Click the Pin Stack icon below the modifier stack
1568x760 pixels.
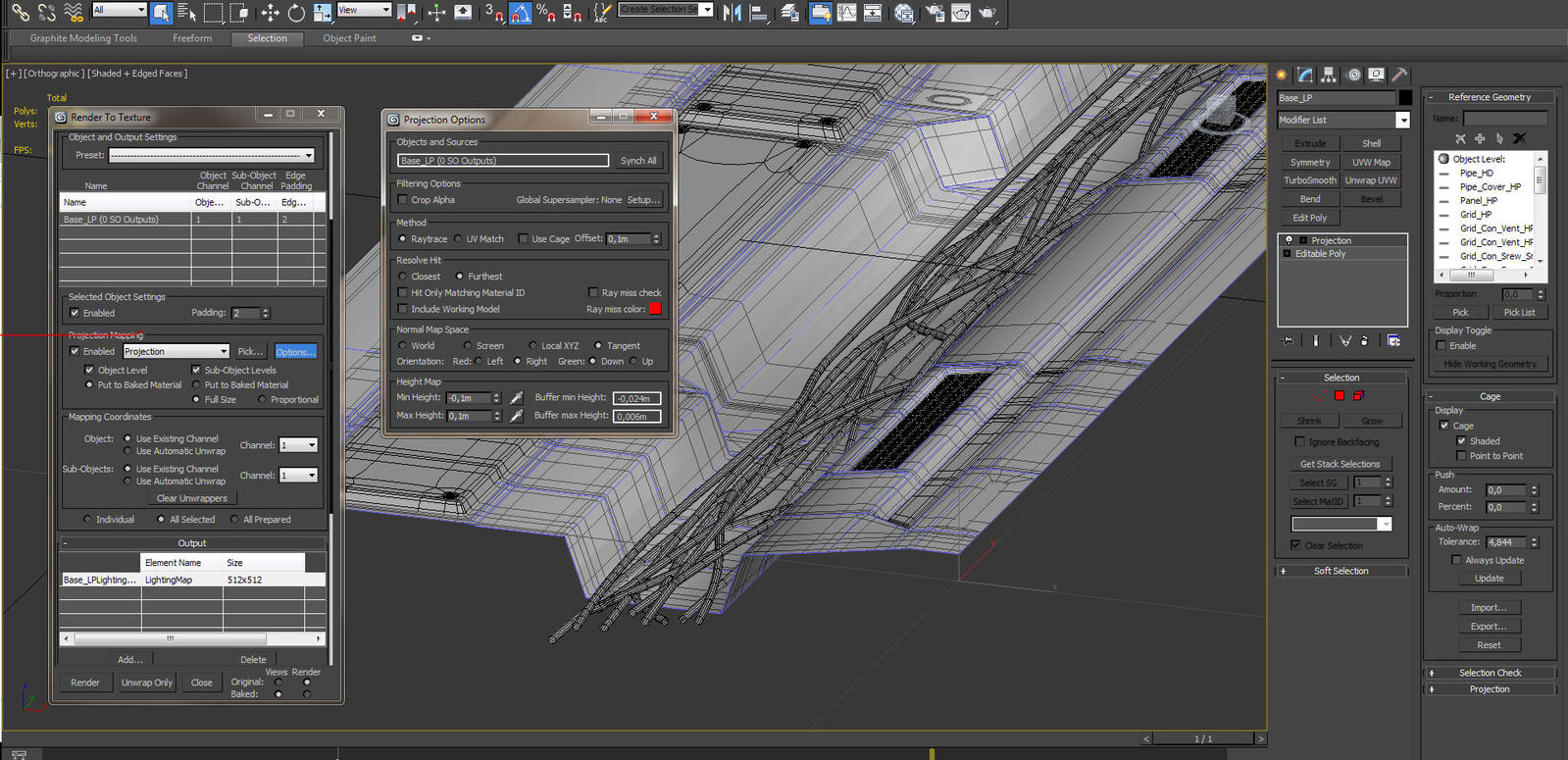tap(1288, 340)
